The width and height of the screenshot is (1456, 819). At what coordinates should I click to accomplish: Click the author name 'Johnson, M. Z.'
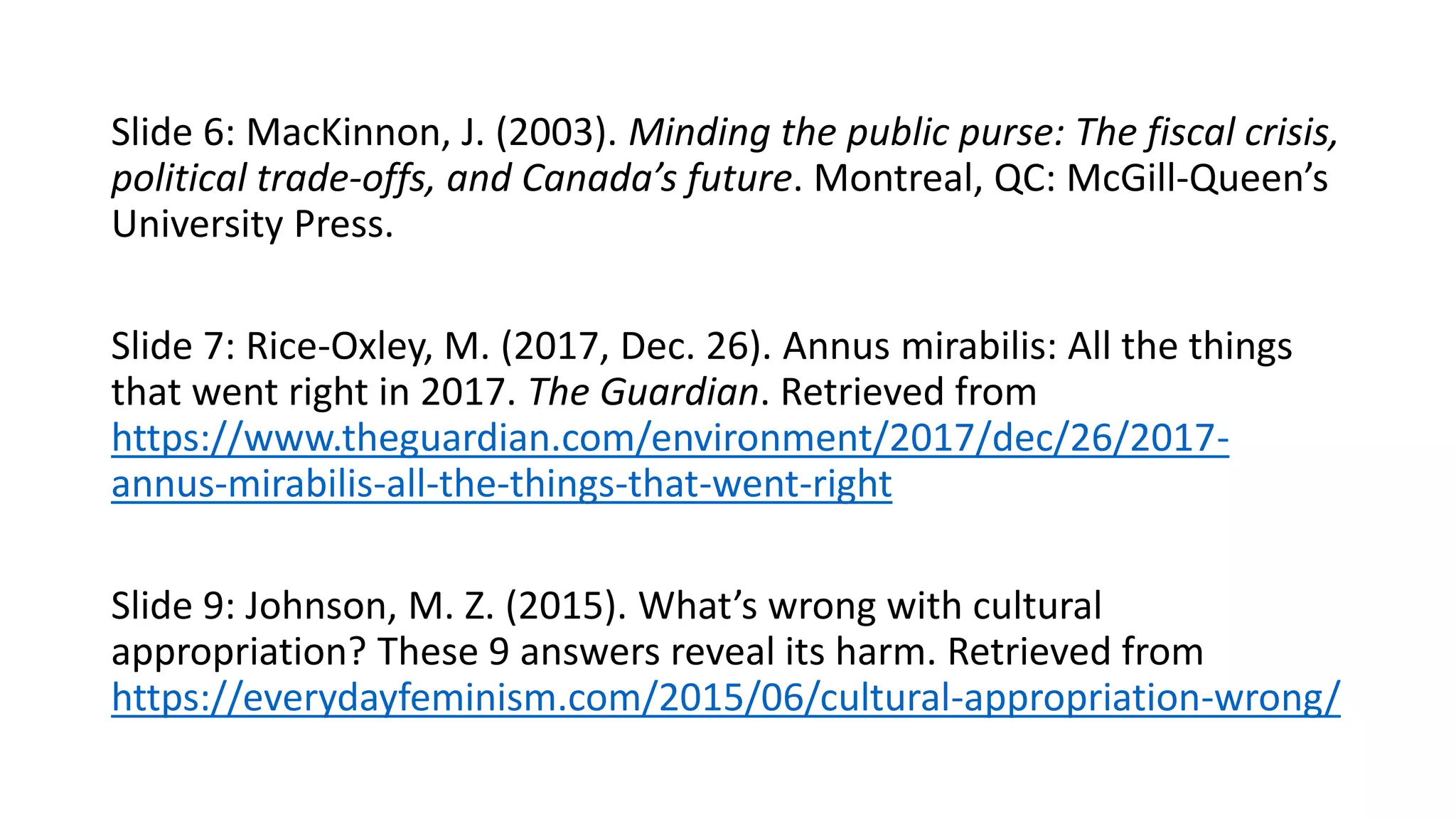(x=369, y=606)
